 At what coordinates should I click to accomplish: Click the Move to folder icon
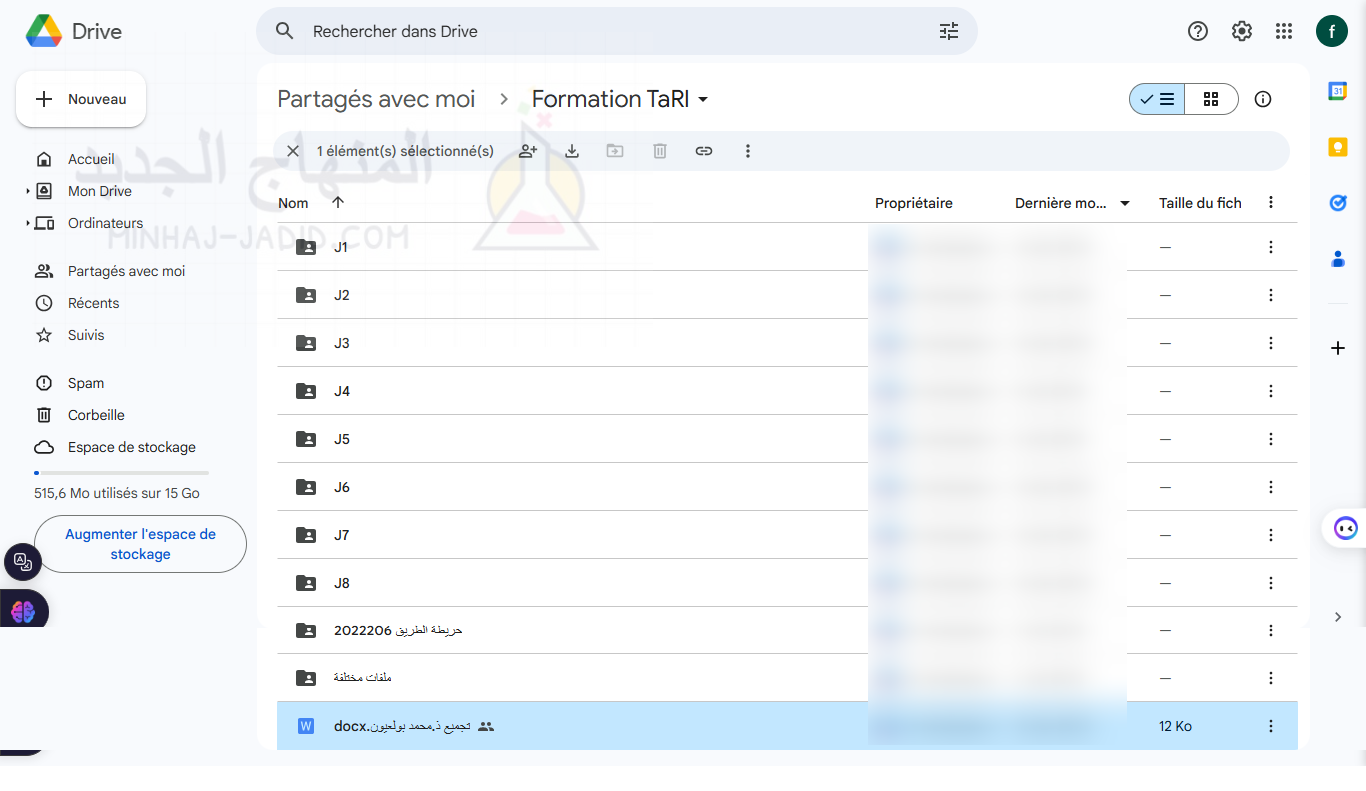click(615, 151)
